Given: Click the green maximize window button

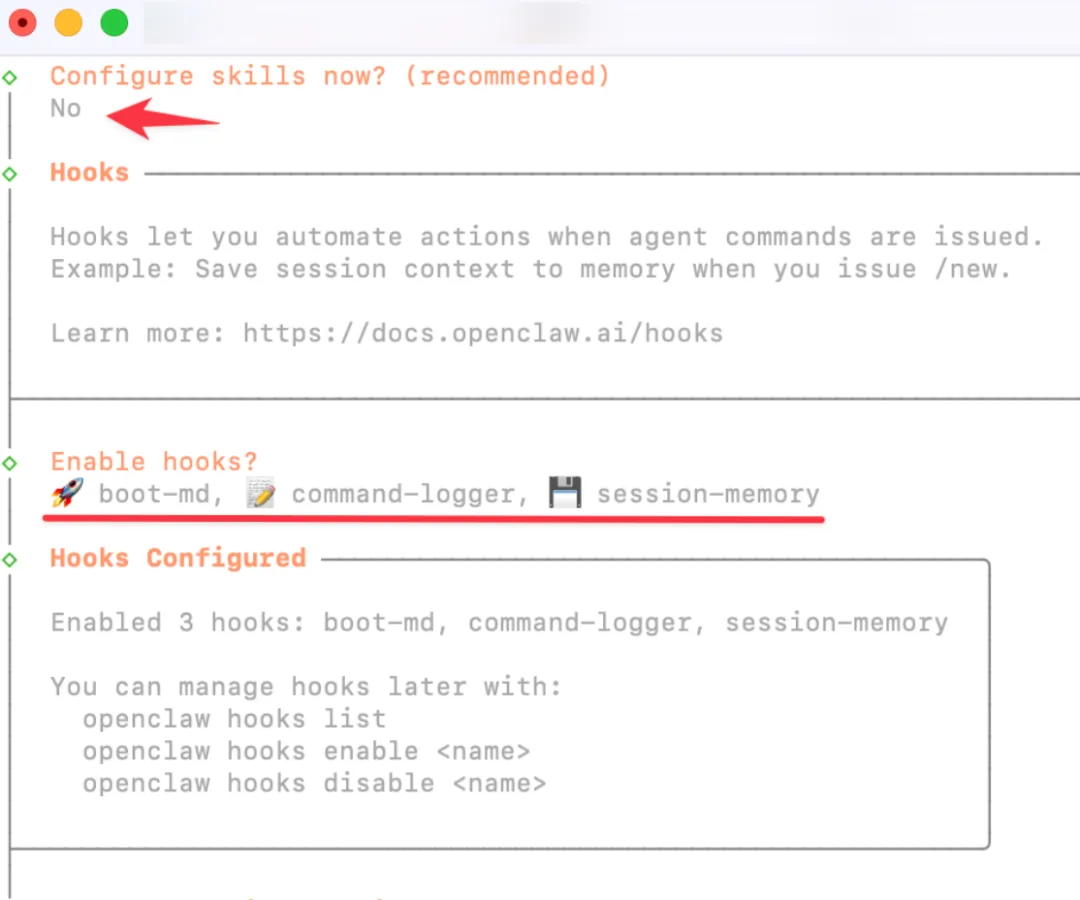Looking at the screenshot, I should [x=114, y=23].
